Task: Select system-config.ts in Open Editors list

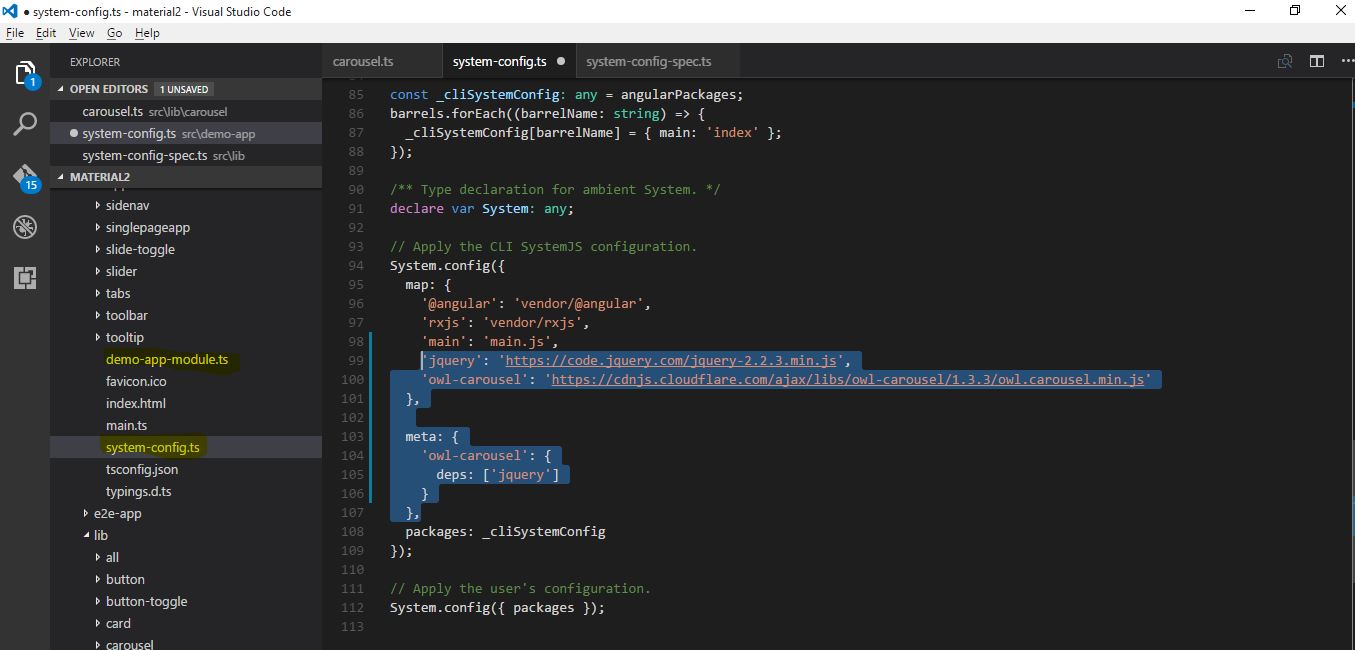Action: [x=186, y=133]
